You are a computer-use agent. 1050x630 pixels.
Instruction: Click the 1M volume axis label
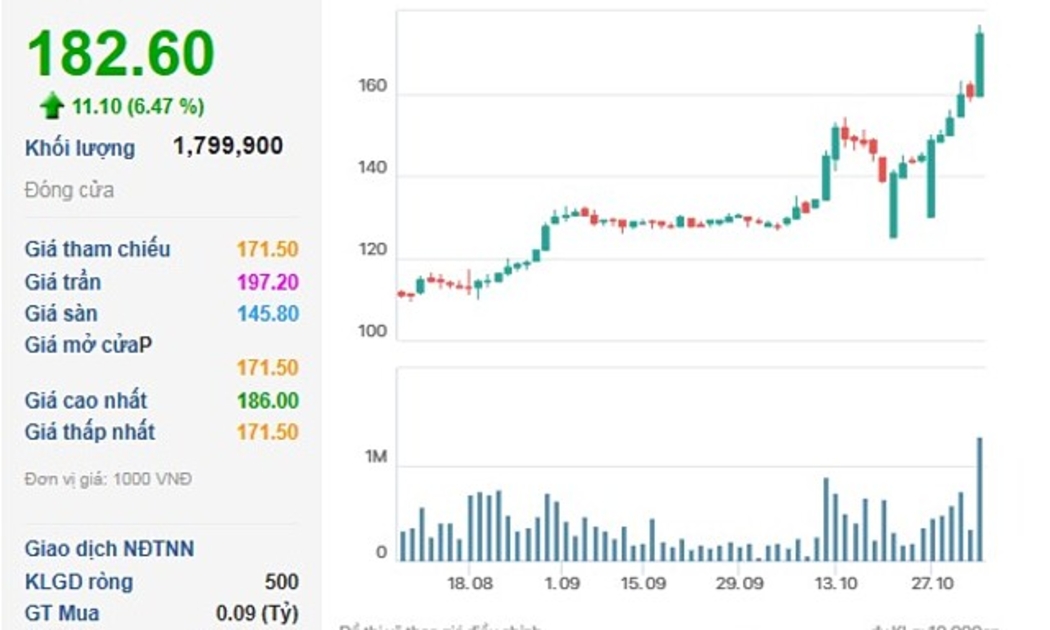[375, 457]
